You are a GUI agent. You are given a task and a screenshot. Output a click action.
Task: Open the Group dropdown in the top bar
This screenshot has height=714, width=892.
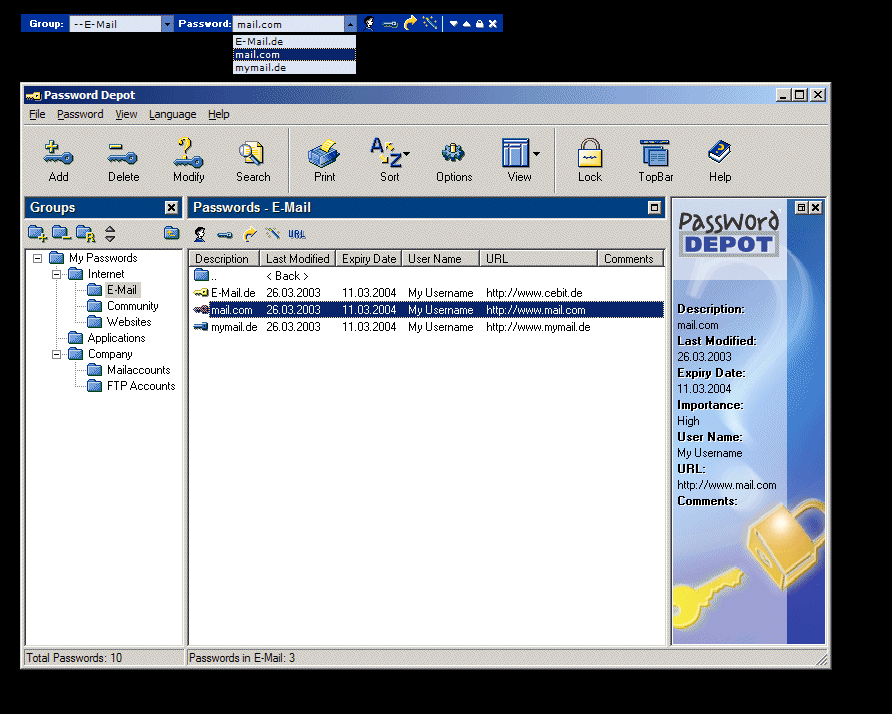click(x=167, y=24)
